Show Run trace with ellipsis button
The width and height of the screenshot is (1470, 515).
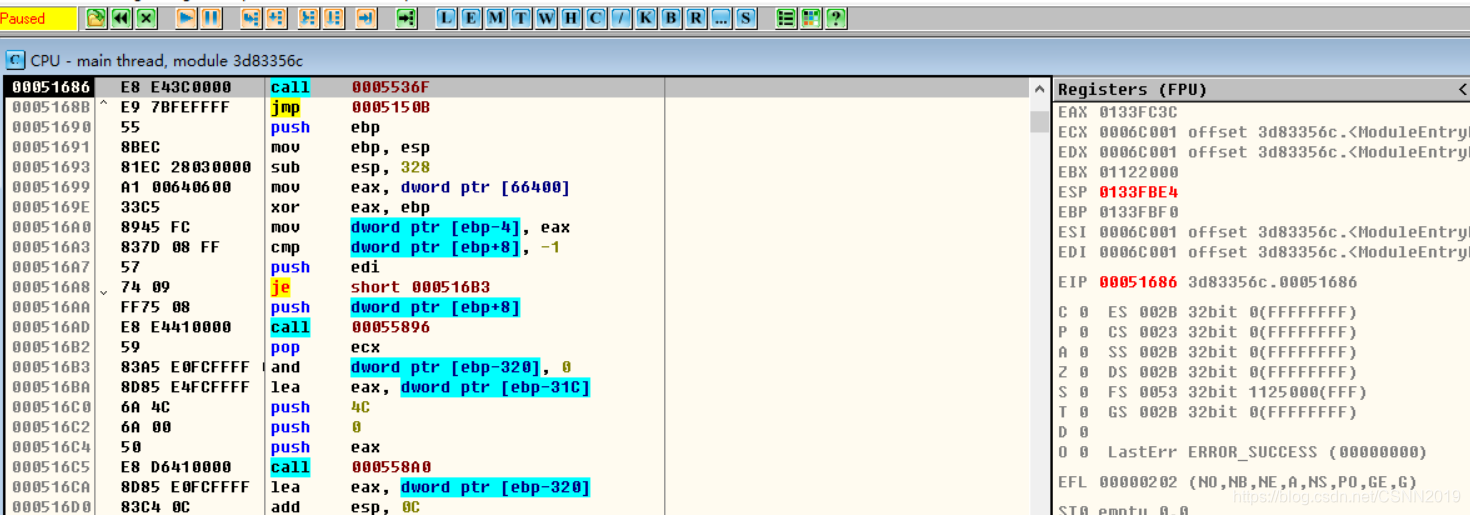(x=721, y=18)
